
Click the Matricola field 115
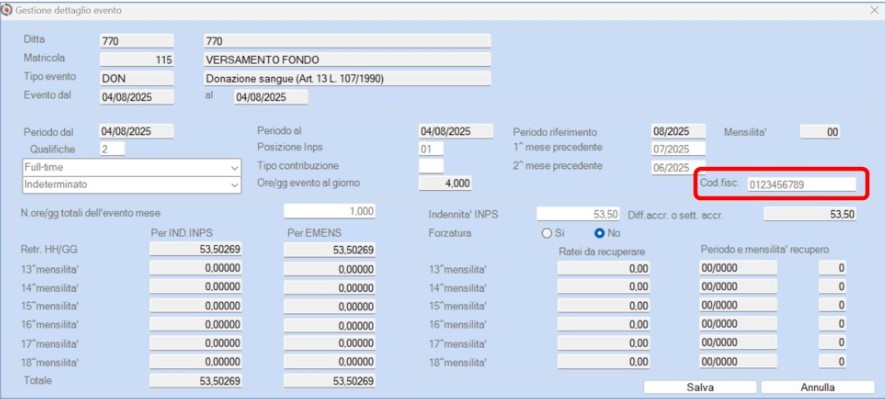click(x=137, y=59)
